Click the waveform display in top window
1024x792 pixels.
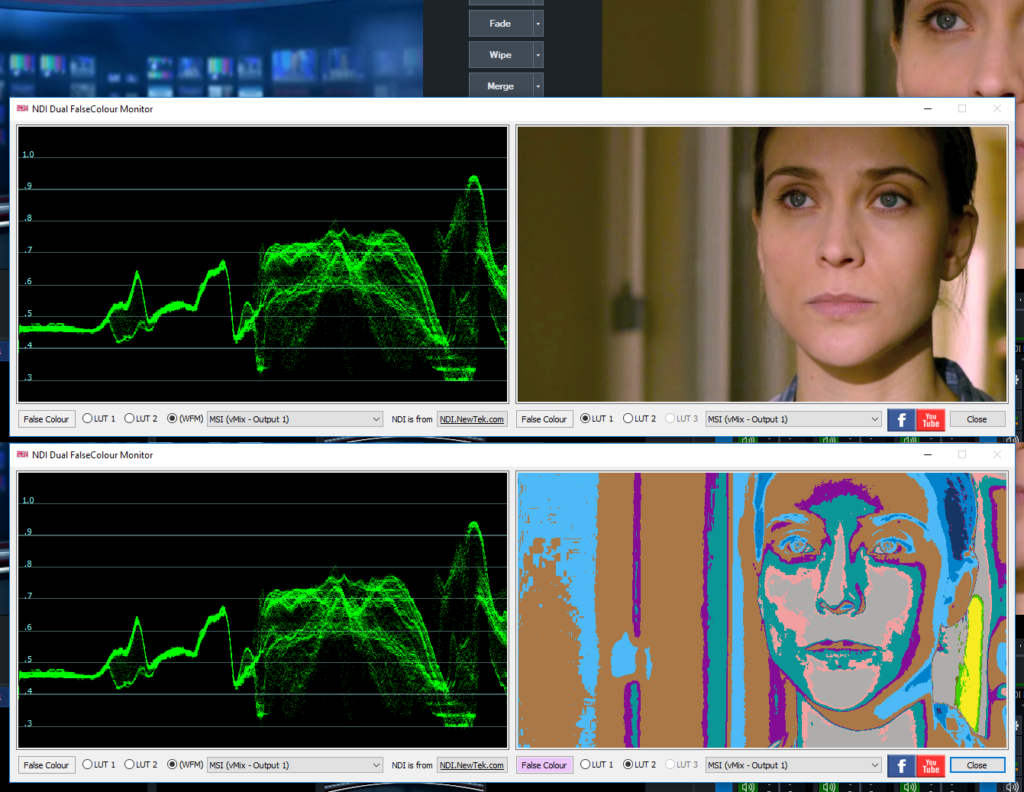pos(263,264)
